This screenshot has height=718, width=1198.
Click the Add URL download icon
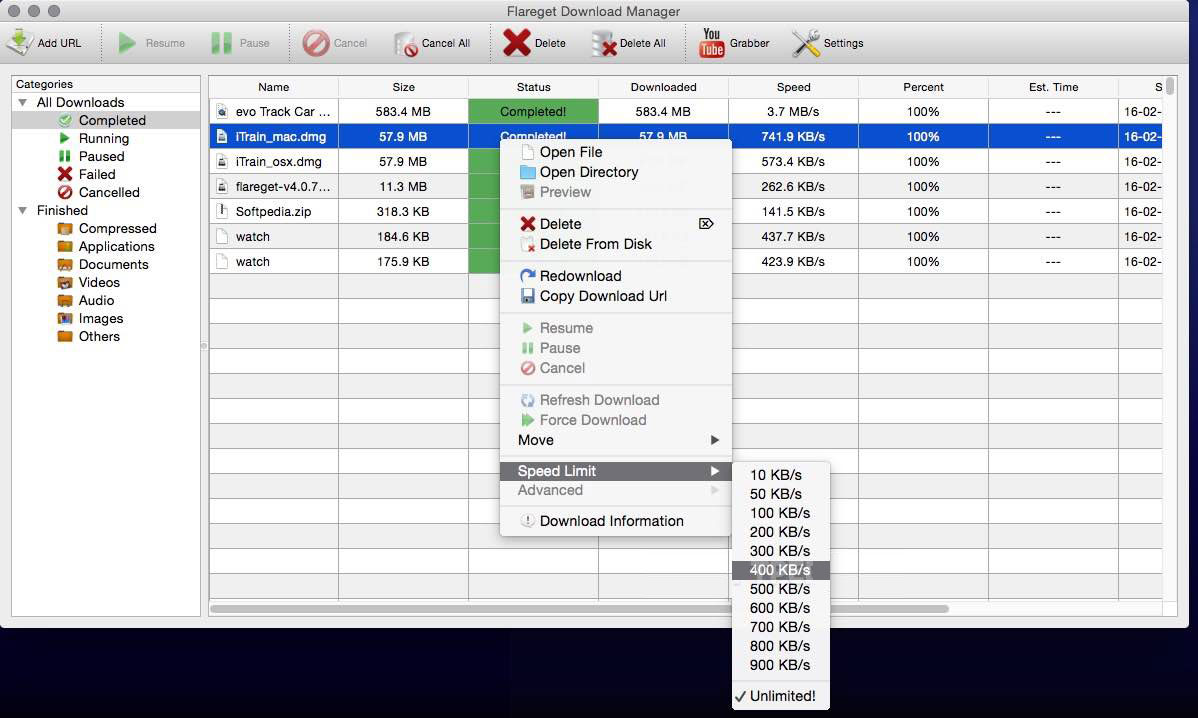pyautogui.click(x=19, y=43)
